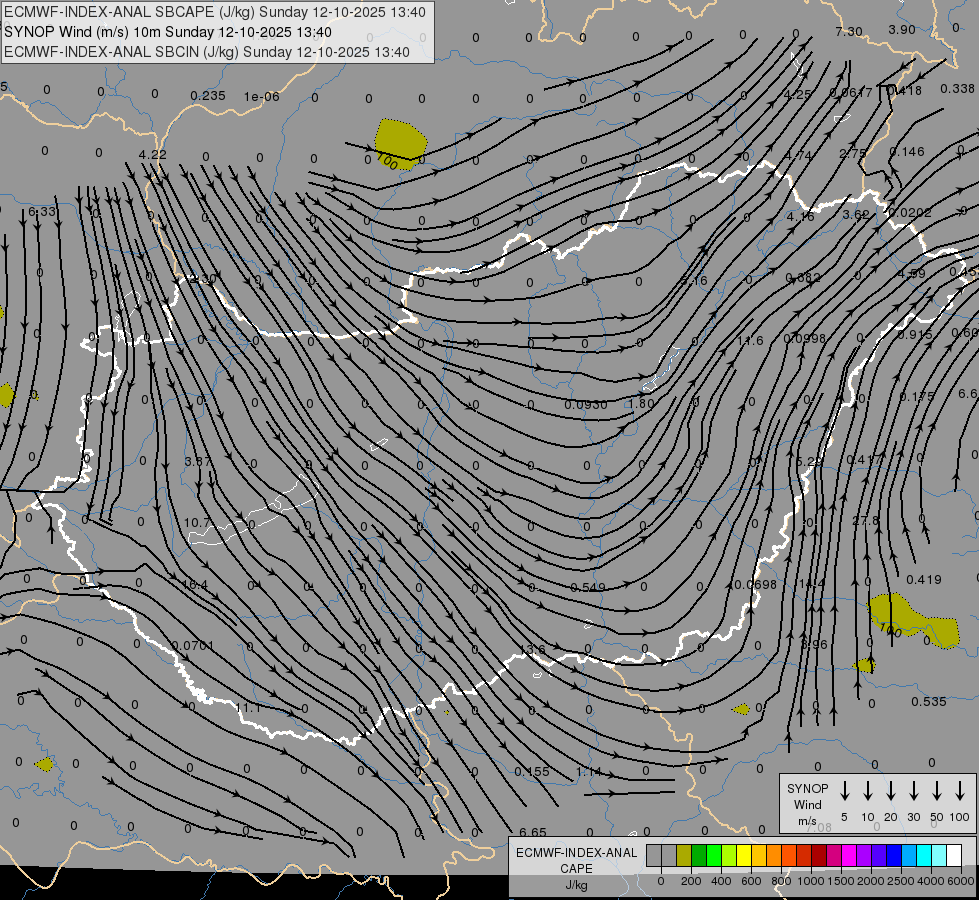
Task: Click the map value 10.7
Action: [x=197, y=522]
